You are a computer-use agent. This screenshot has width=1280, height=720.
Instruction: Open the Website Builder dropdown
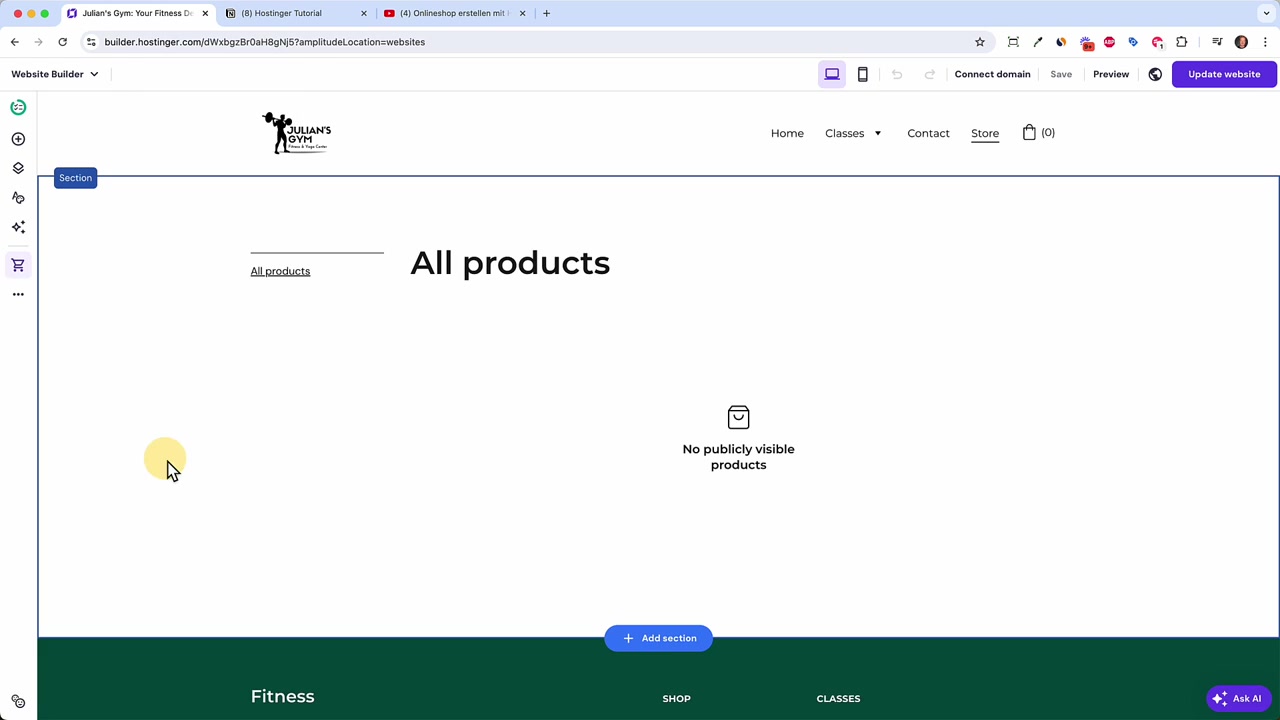pos(55,74)
